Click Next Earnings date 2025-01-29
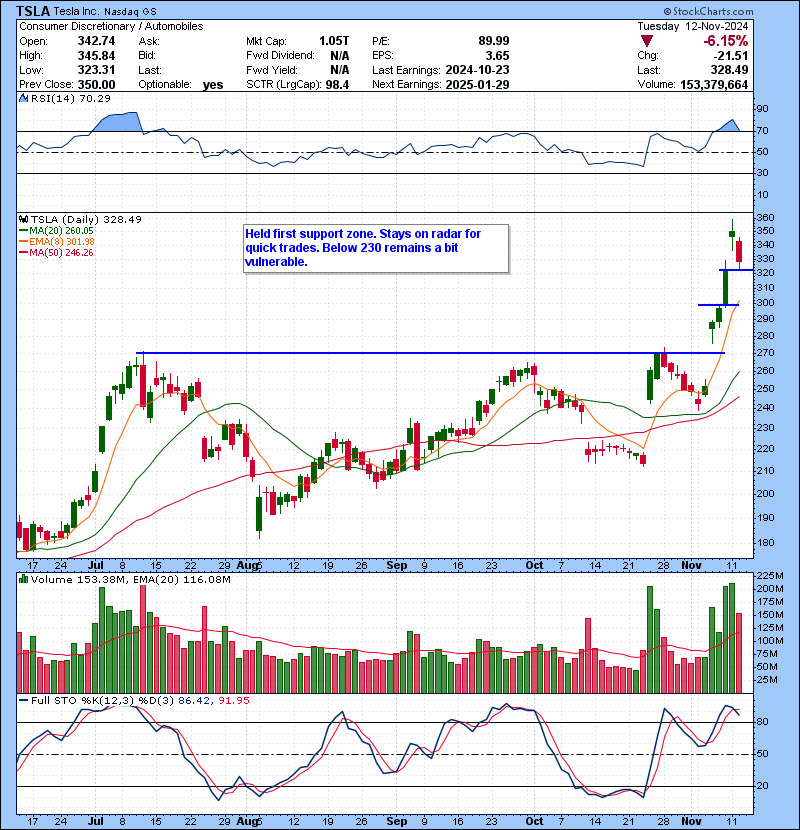This screenshot has height=830, width=800. [x=478, y=85]
